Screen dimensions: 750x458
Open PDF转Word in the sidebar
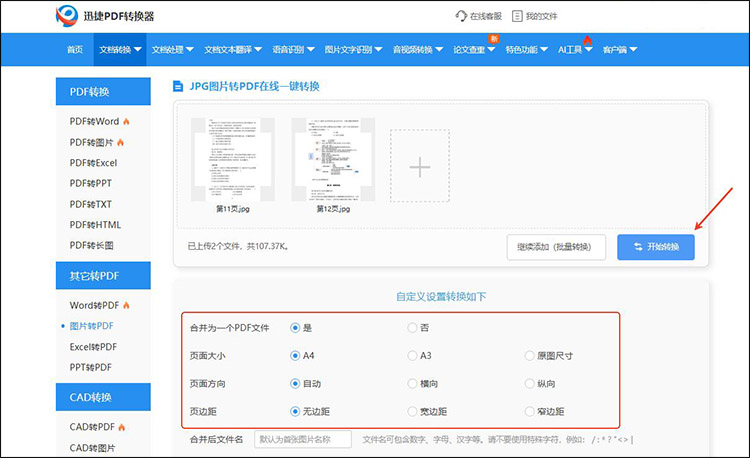coord(94,121)
